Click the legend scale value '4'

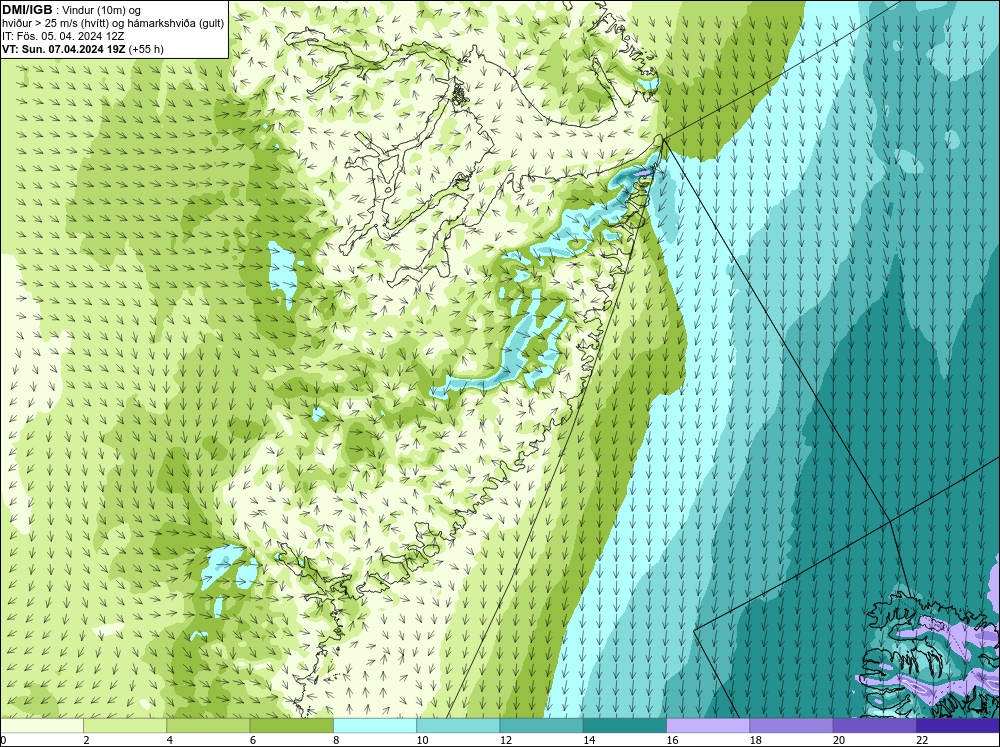coord(170,740)
